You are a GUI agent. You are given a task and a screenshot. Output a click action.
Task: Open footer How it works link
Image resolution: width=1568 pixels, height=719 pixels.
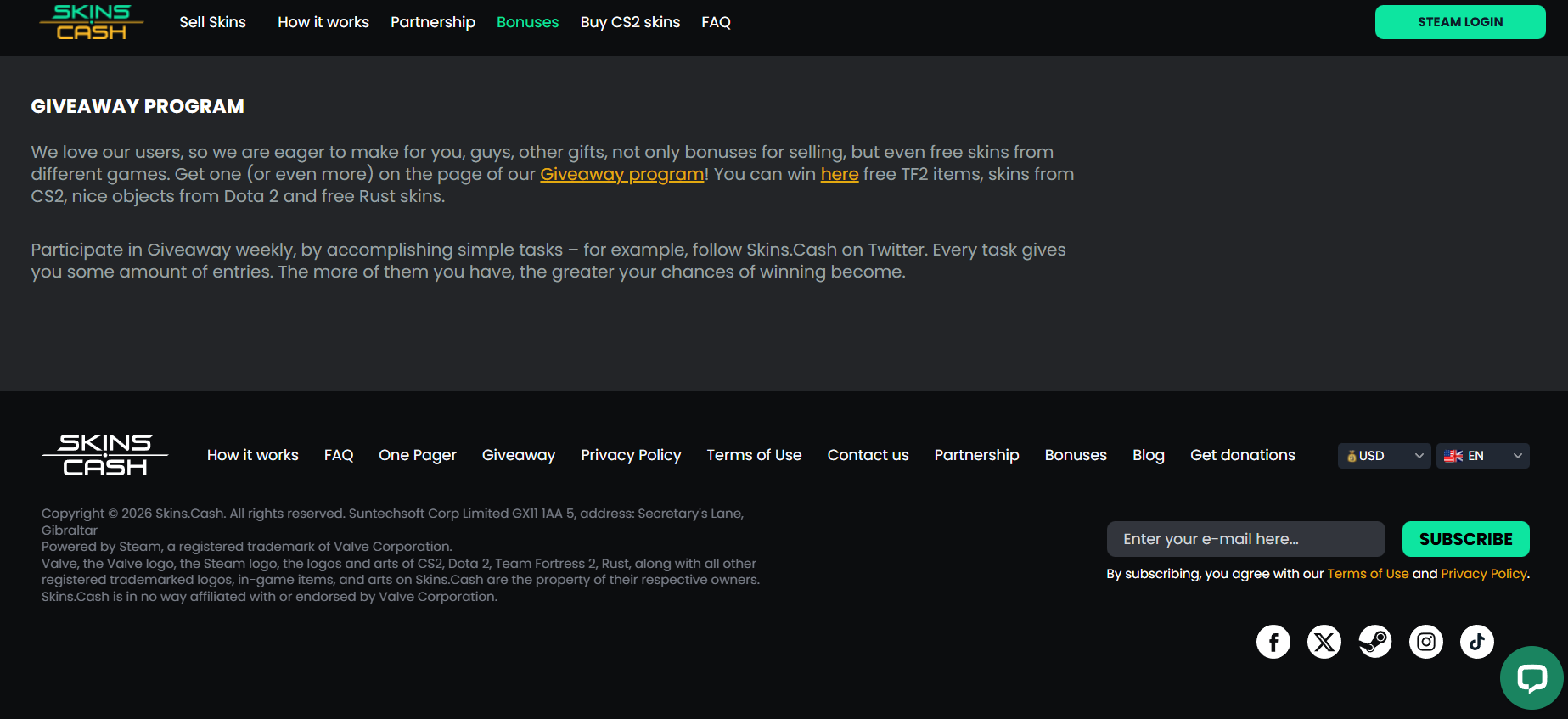253,455
